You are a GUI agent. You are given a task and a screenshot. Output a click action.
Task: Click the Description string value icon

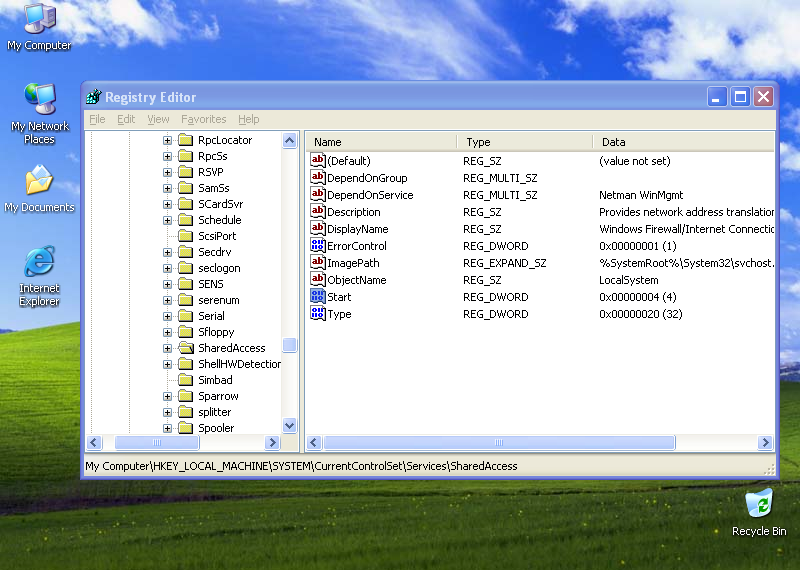tap(317, 211)
